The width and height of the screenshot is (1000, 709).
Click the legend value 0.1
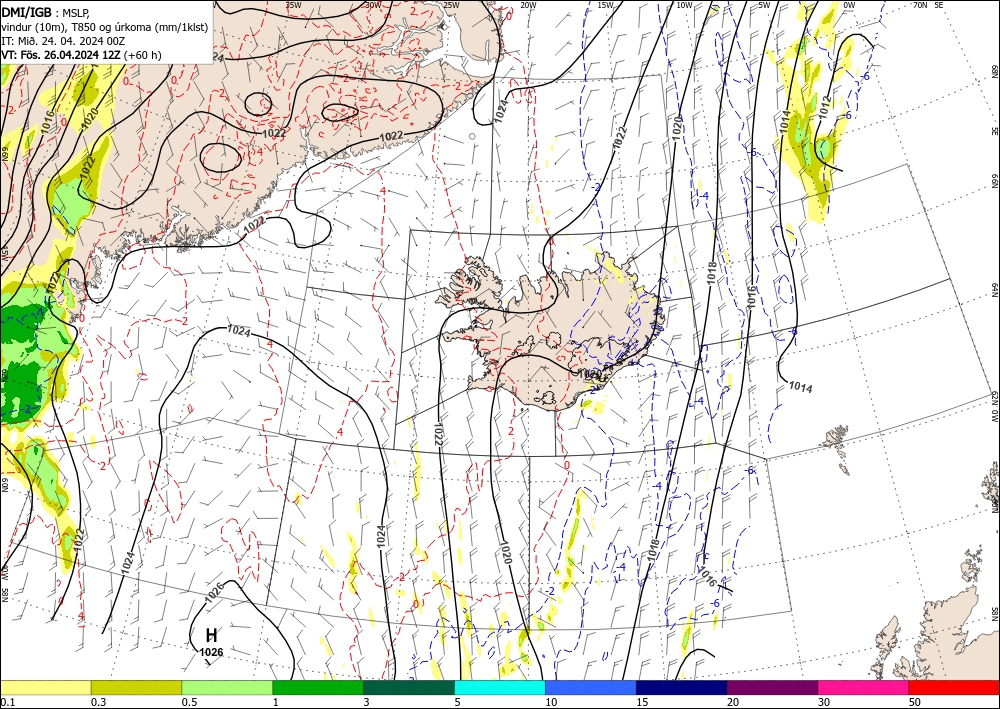8,702
